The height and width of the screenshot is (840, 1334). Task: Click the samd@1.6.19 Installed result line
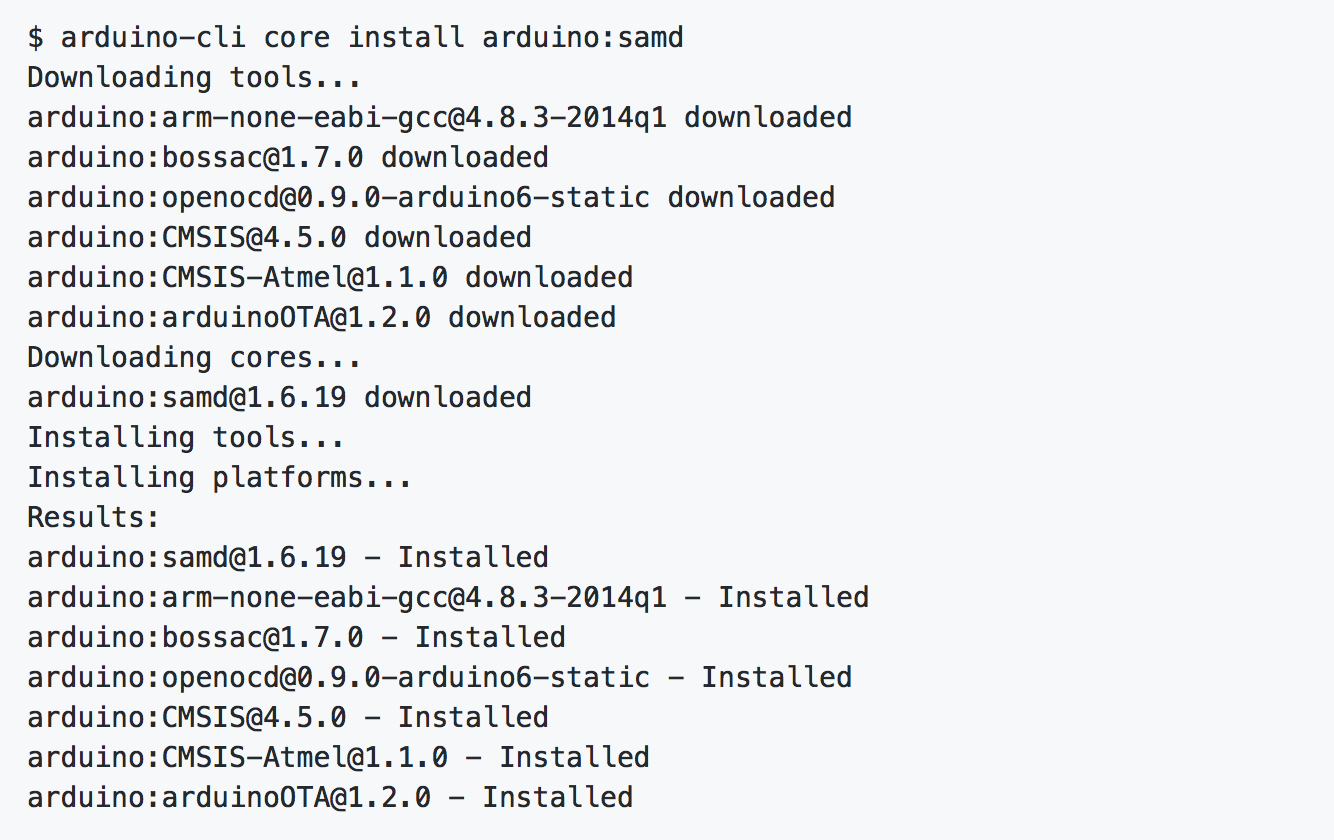288,558
